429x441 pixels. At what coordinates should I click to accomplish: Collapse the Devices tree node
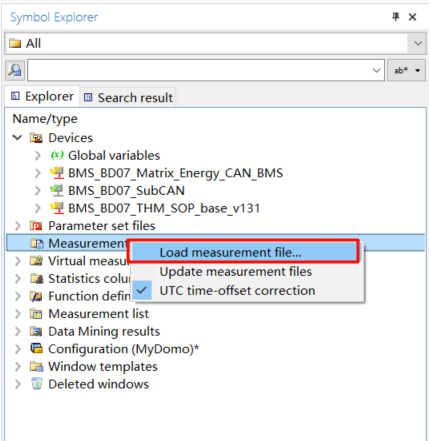tap(17, 138)
